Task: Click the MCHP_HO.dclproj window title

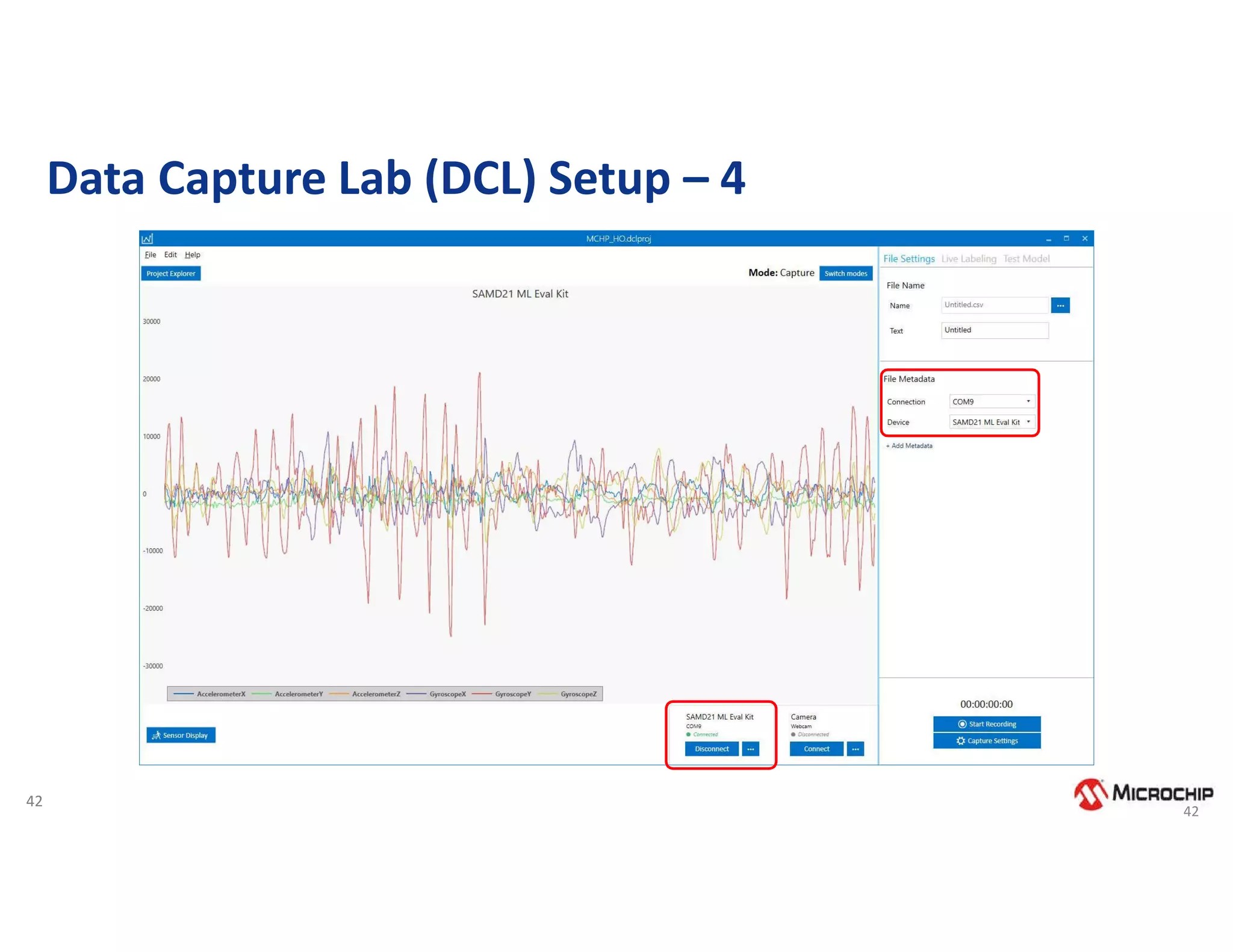Action: coord(618,239)
